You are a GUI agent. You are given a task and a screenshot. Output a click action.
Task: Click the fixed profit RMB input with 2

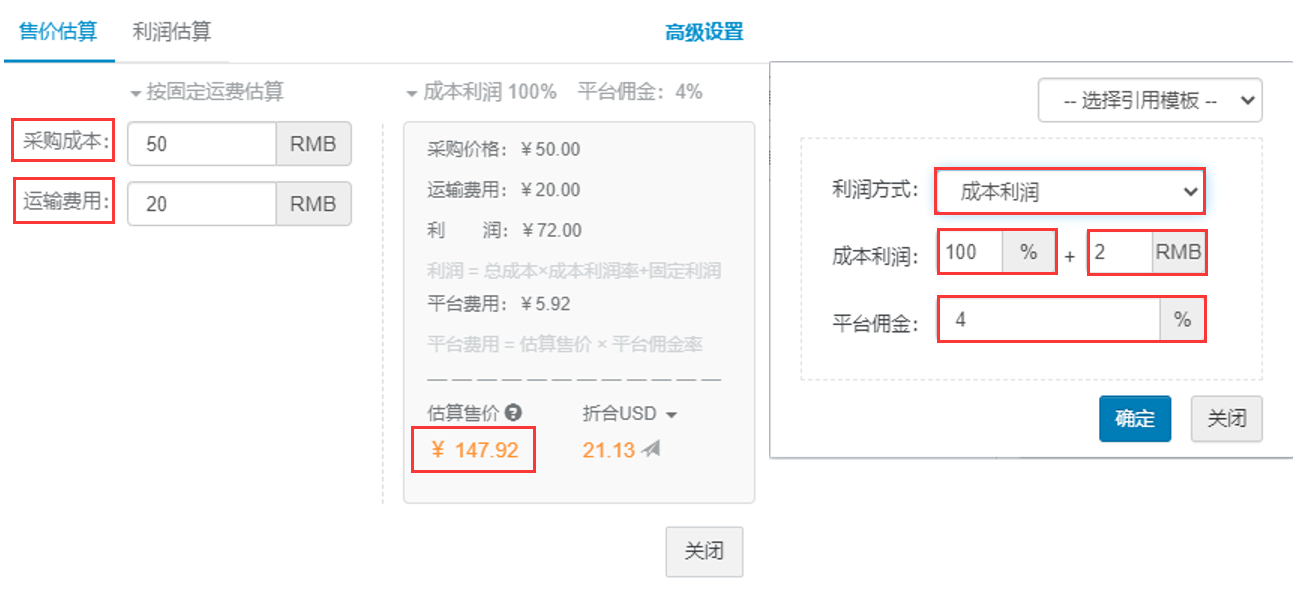[x=1120, y=252]
